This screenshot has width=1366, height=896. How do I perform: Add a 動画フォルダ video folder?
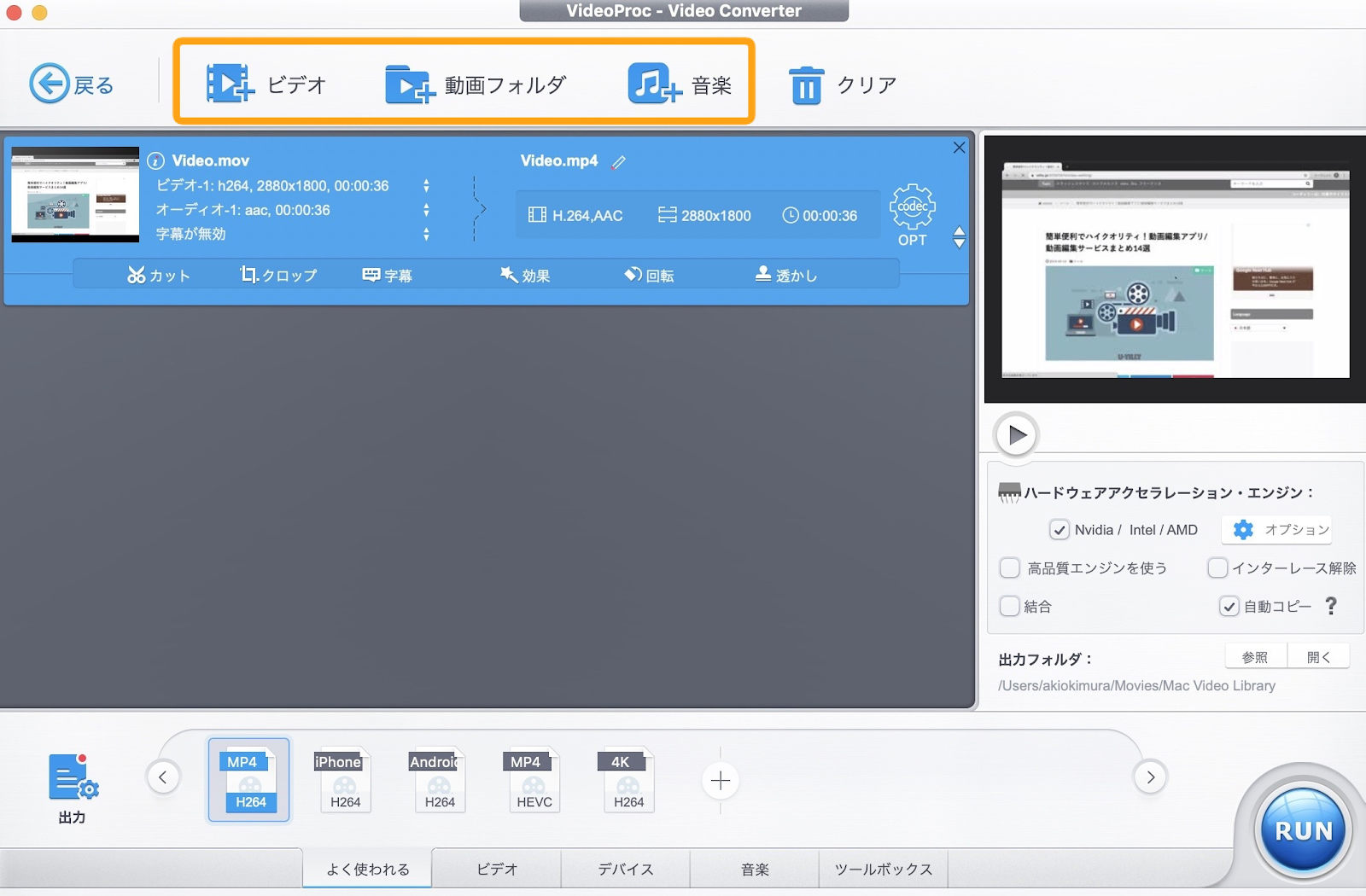click(410, 84)
